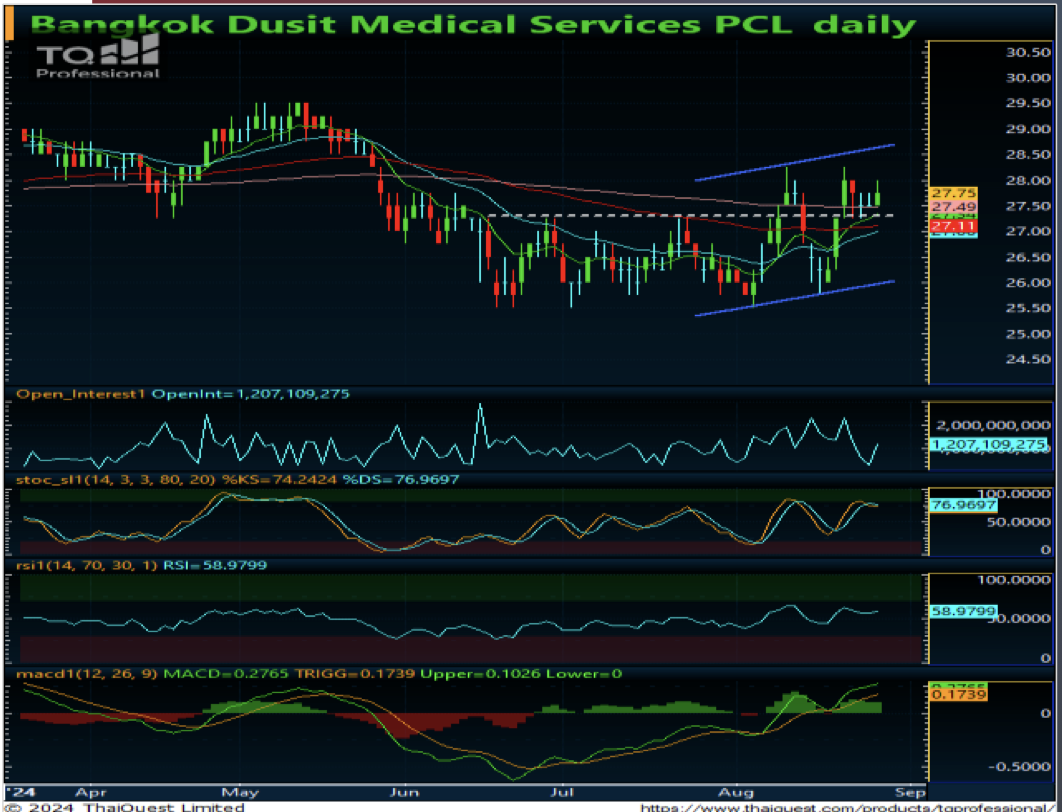Click the 28.00 price axis label
The width and height of the screenshot is (1062, 812).
click(x=1027, y=180)
